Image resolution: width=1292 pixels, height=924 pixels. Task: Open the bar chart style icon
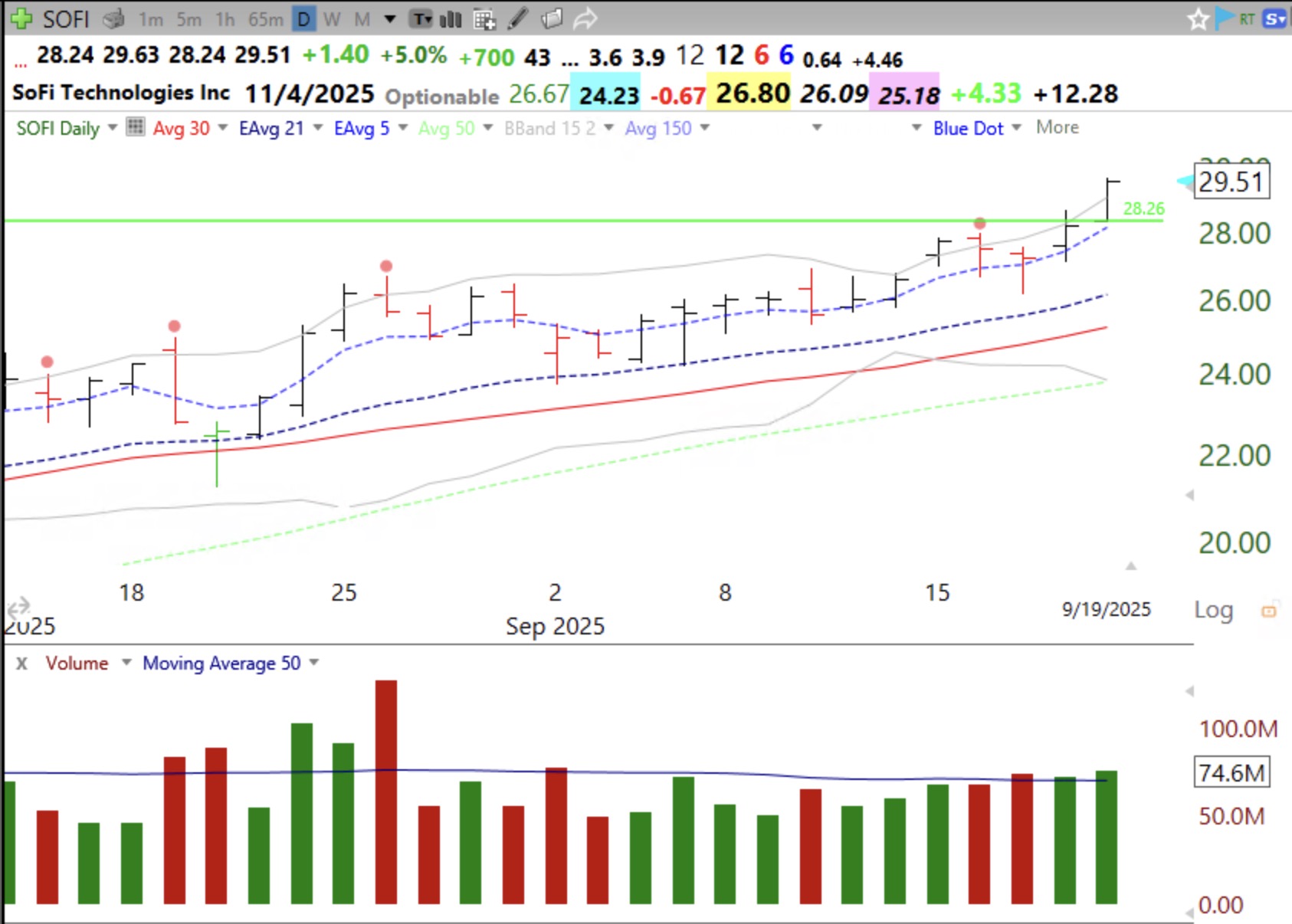451,19
